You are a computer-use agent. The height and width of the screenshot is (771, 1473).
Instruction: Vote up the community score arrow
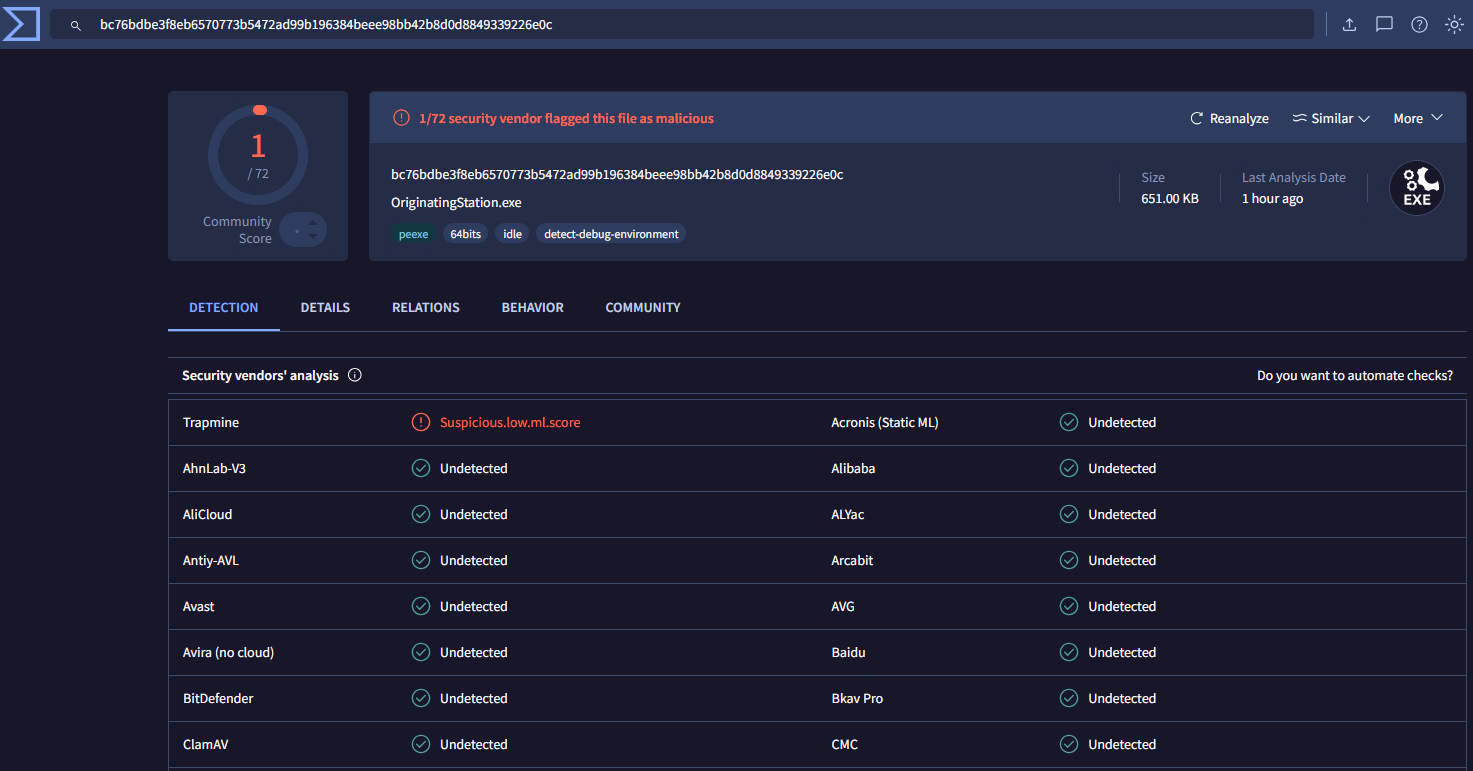click(x=313, y=223)
